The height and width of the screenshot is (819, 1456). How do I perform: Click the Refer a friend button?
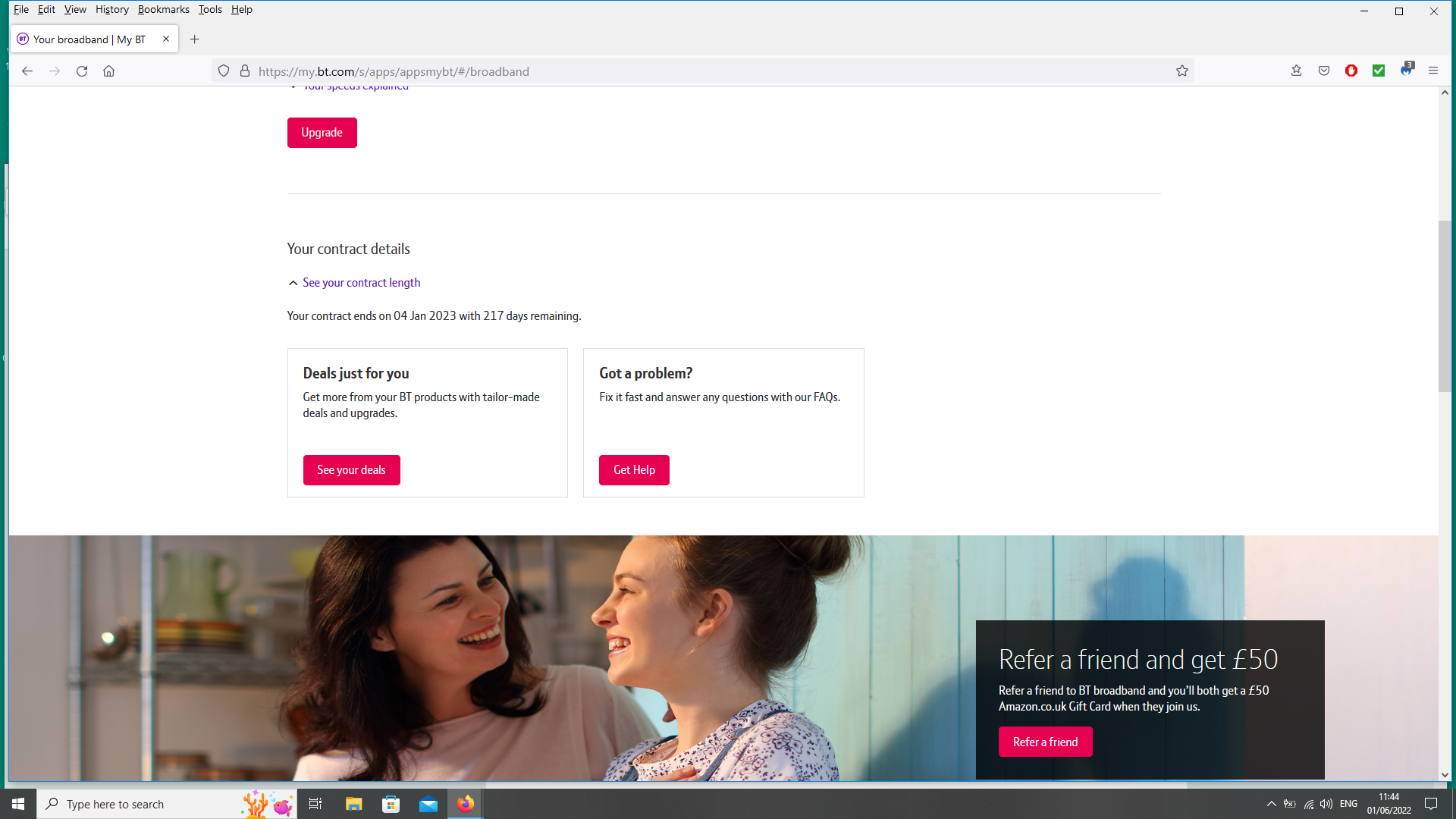pos(1046,742)
